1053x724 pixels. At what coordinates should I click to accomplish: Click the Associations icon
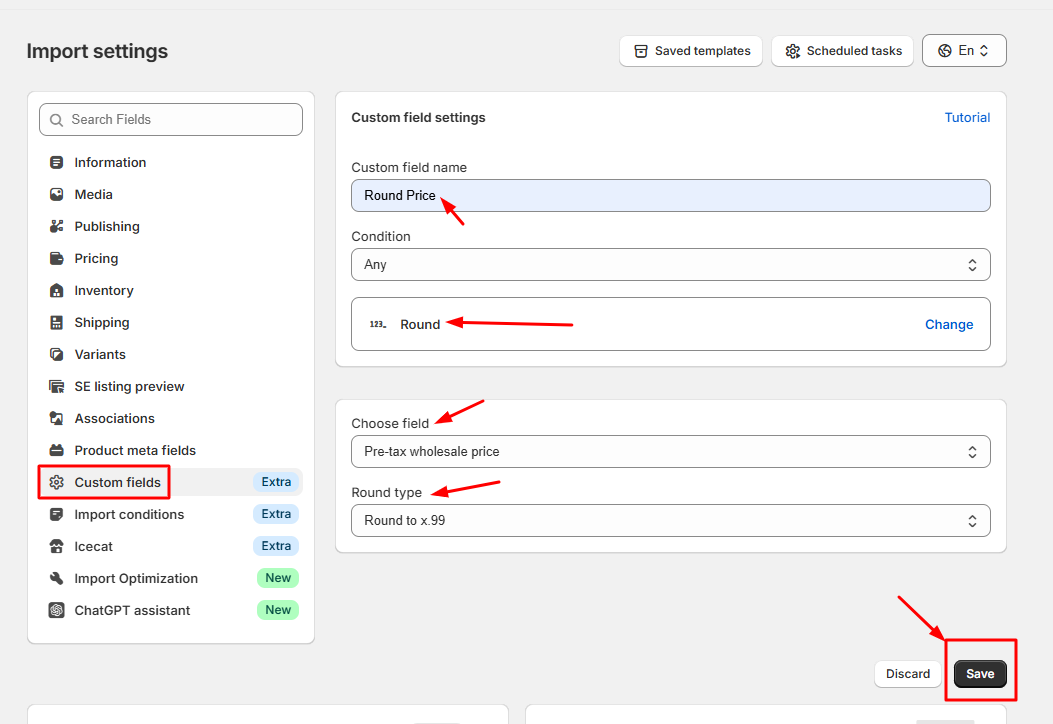coord(56,418)
